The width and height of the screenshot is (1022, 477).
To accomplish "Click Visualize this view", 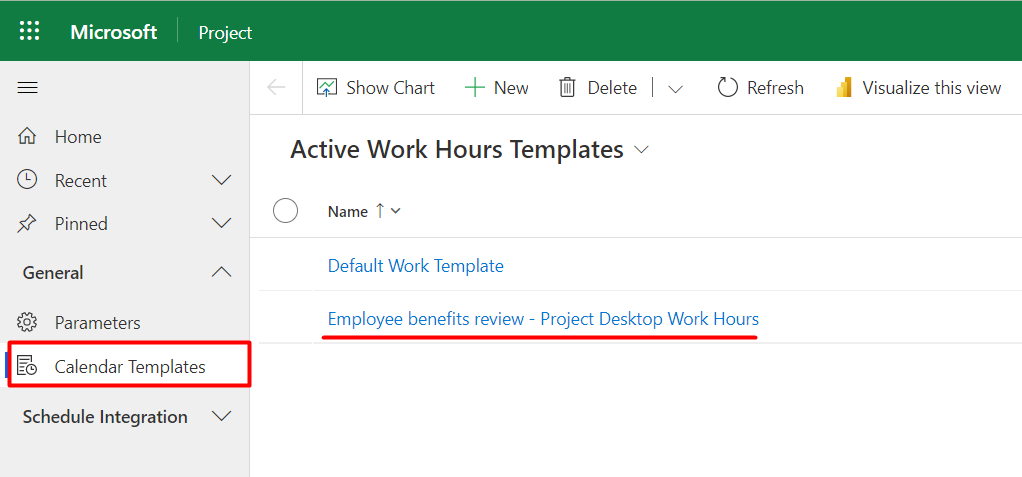I will point(931,88).
